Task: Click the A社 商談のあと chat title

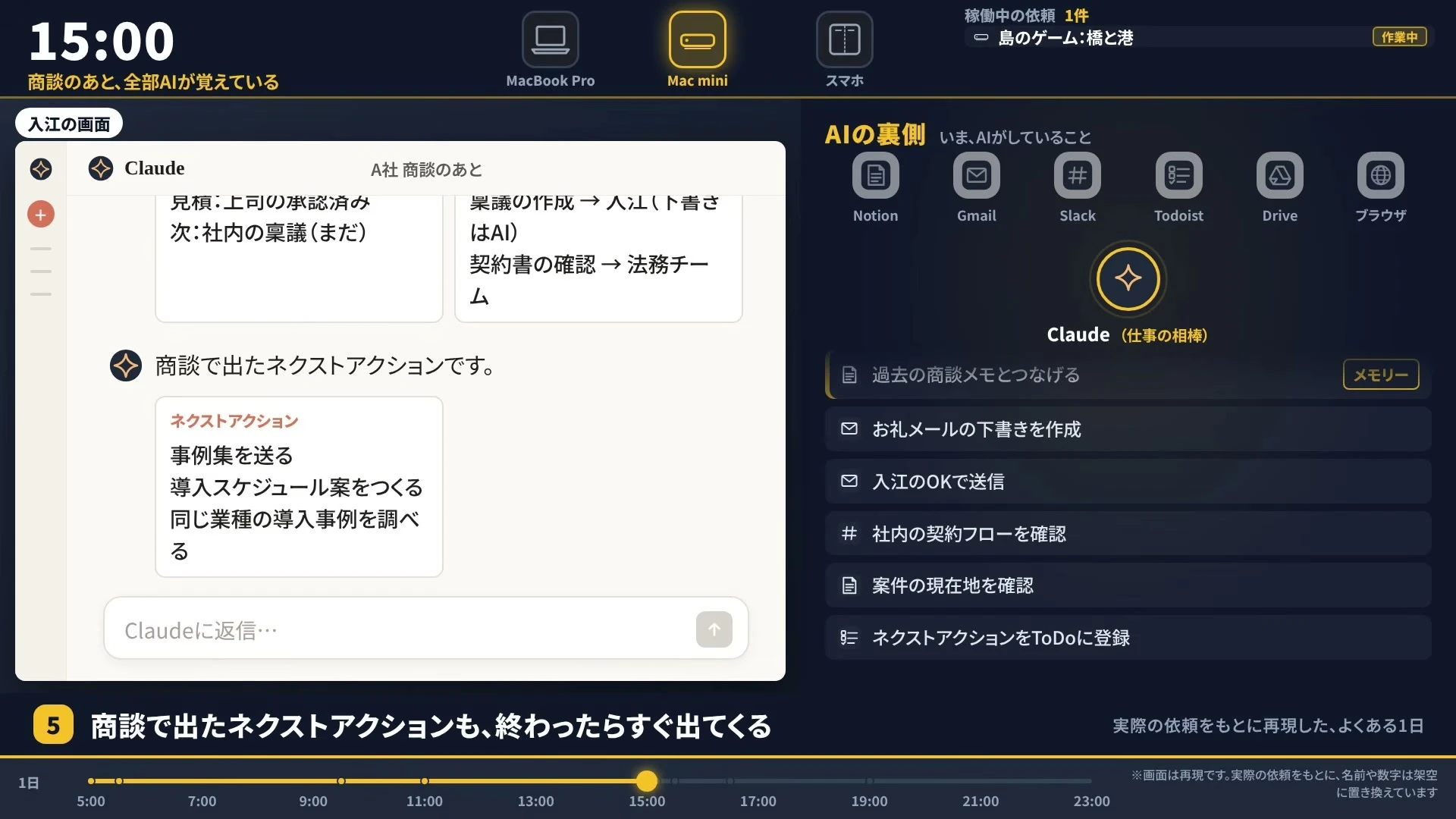Action: 426,170
